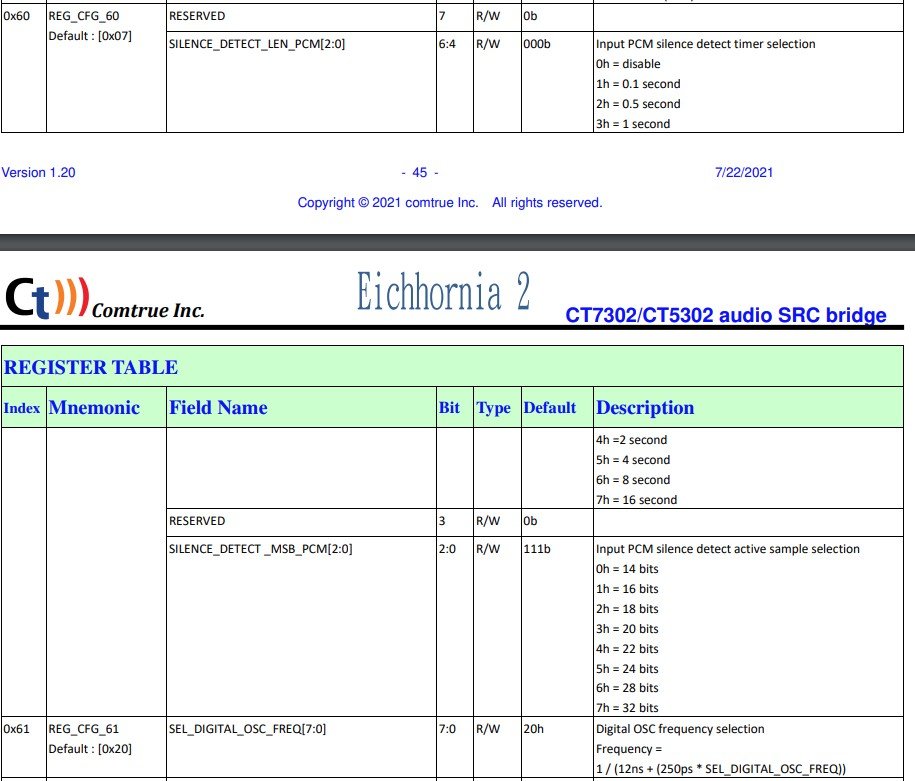This screenshot has height=781, width=915.
Task: Click 'Digital OSC frequency selection' description
Action: click(680, 729)
